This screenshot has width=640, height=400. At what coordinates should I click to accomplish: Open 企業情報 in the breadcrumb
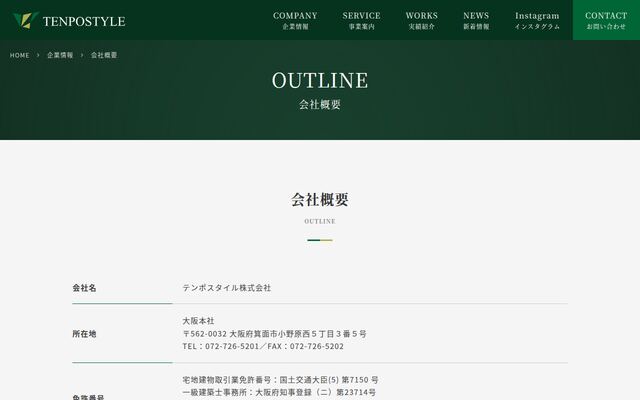click(60, 55)
